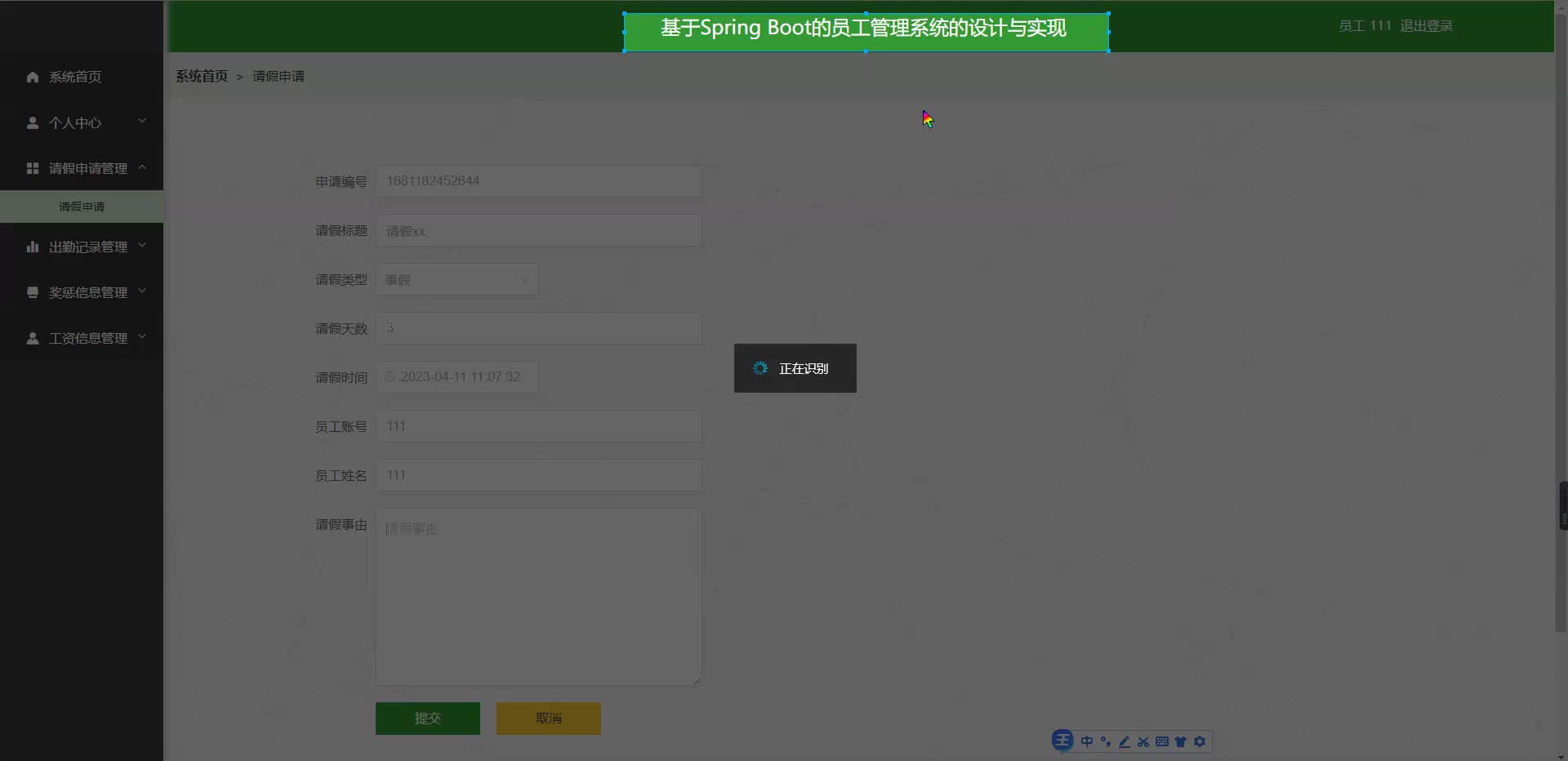Click the IME scissors screenshot tool
1568x761 pixels.
click(1143, 741)
